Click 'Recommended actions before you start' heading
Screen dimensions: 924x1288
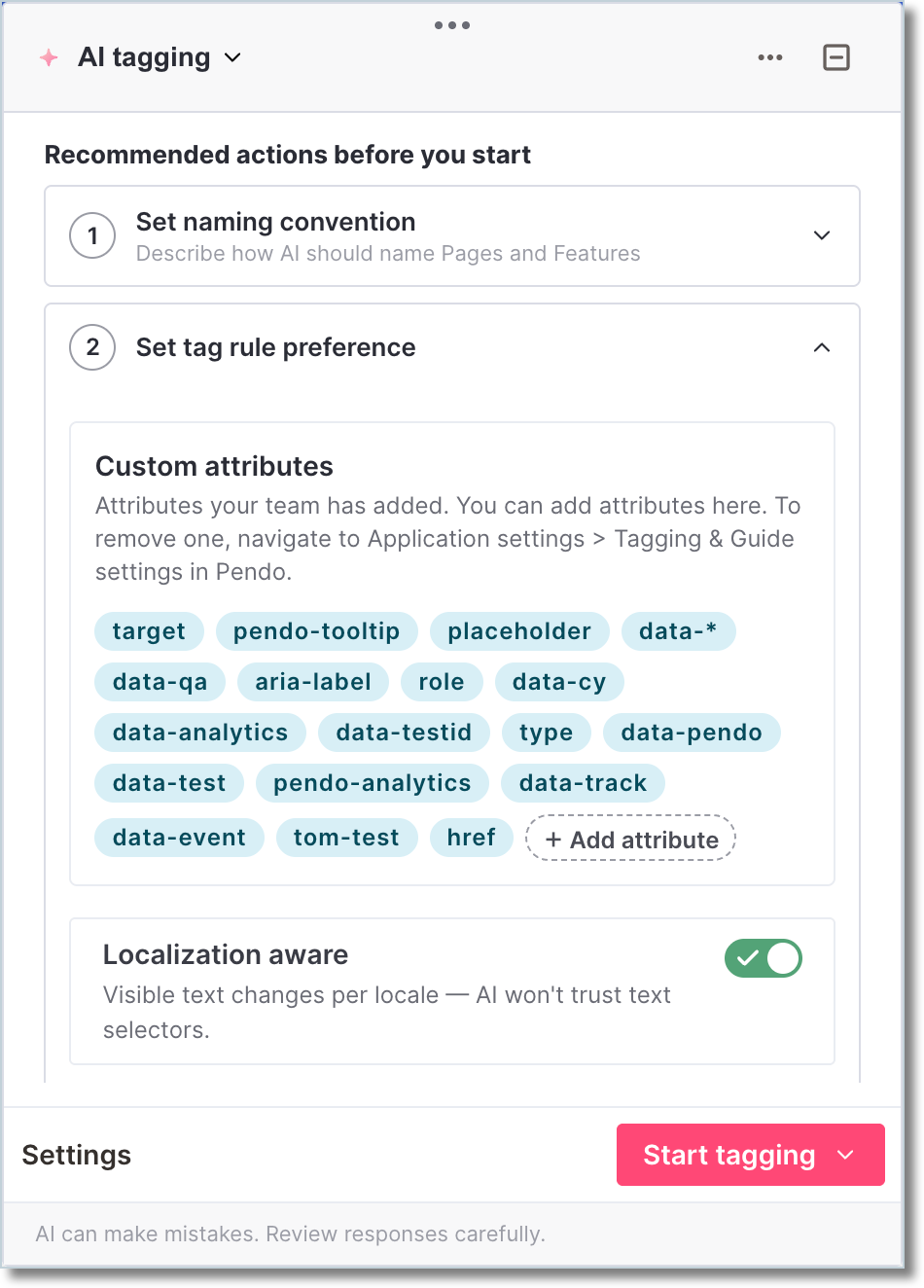pos(288,156)
